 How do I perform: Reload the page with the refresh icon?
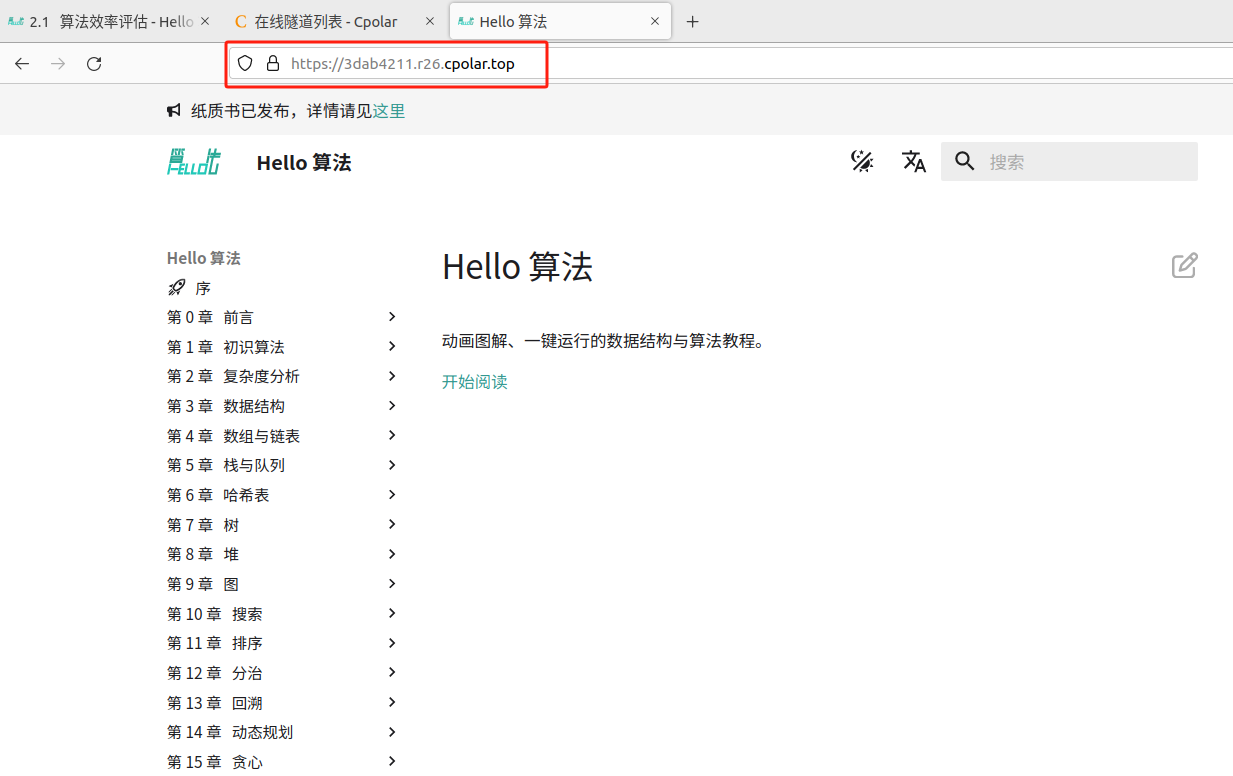click(94, 64)
